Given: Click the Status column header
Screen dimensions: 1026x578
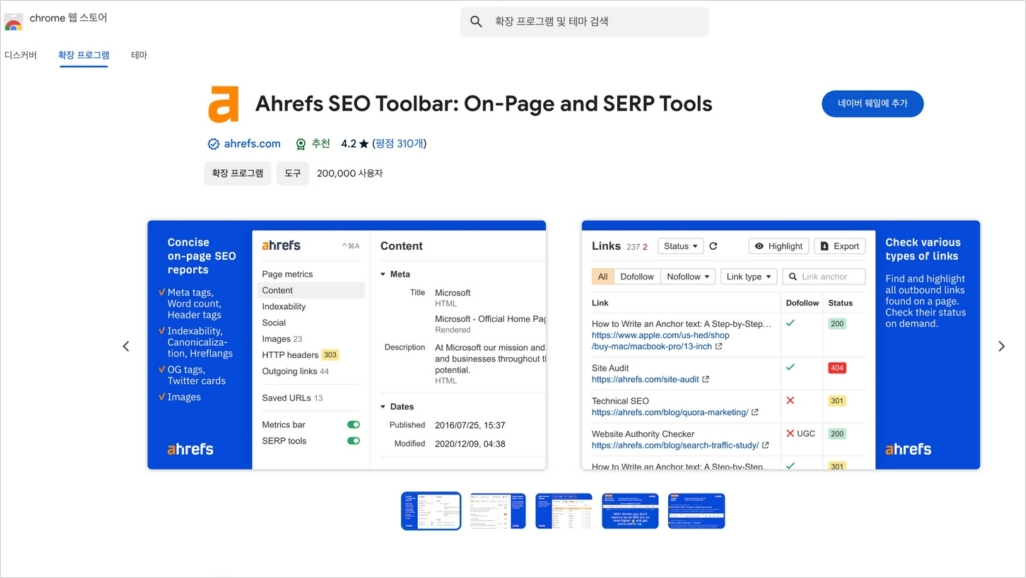Looking at the screenshot, I should 840,303.
